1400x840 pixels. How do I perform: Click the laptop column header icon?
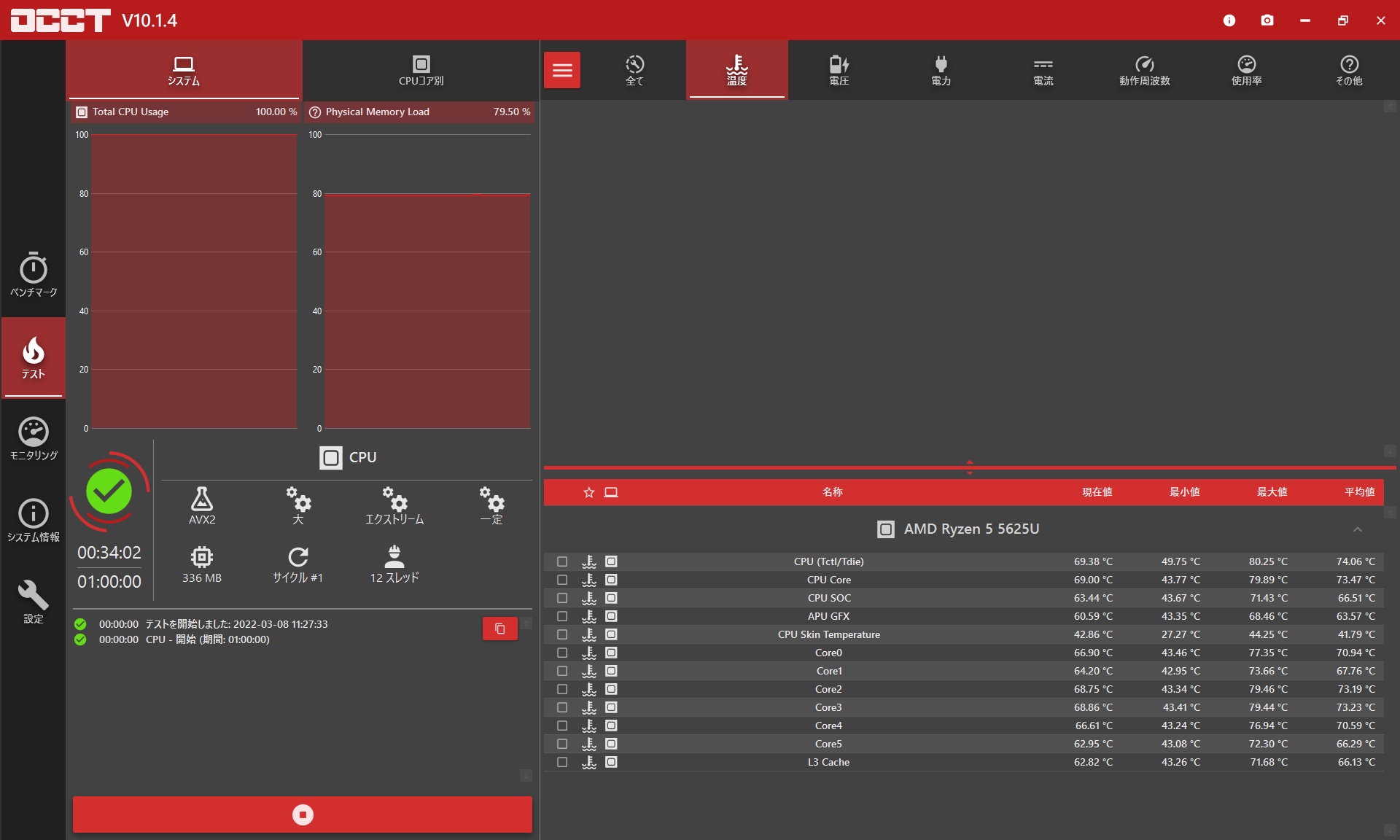tap(611, 492)
